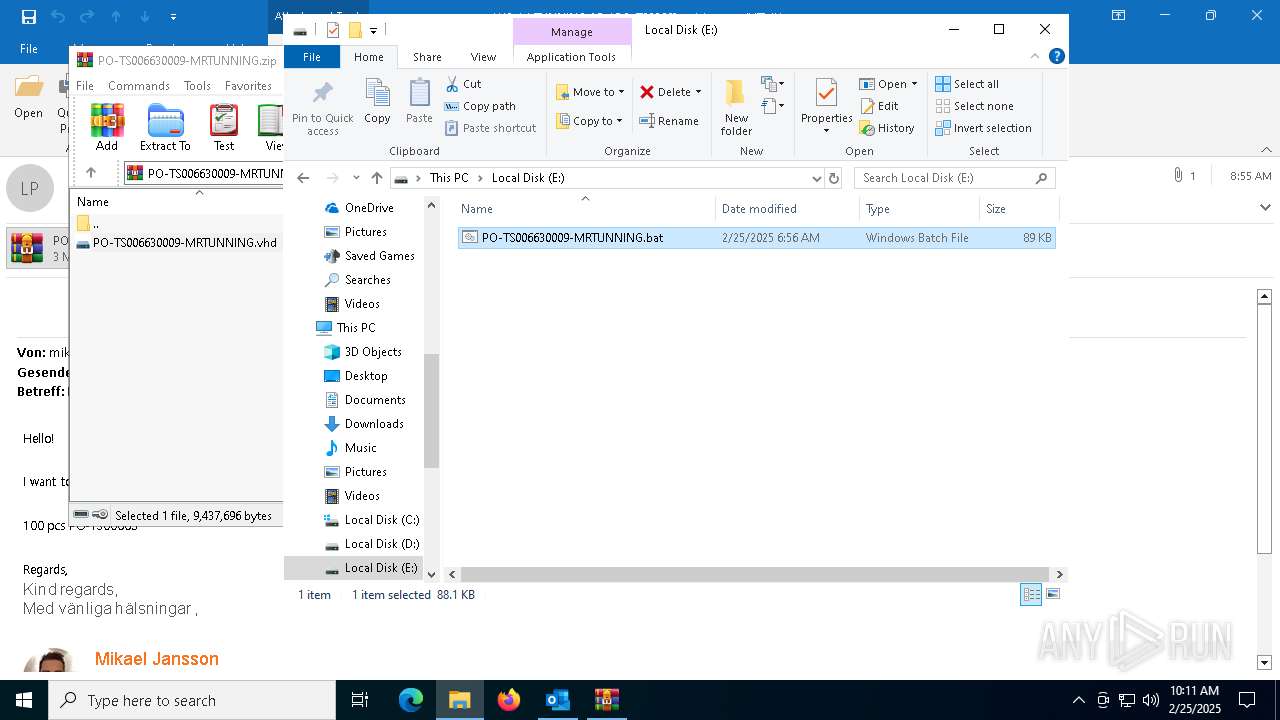Click Invert selection in ribbon
This screenshot has width=1280, height=720.
click(983, 128)
